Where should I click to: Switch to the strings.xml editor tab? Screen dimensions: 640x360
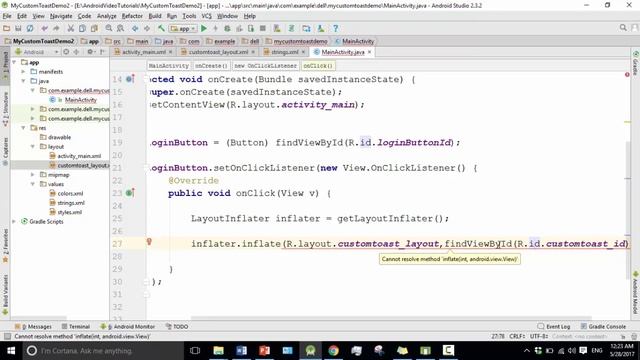pos(284,52)
